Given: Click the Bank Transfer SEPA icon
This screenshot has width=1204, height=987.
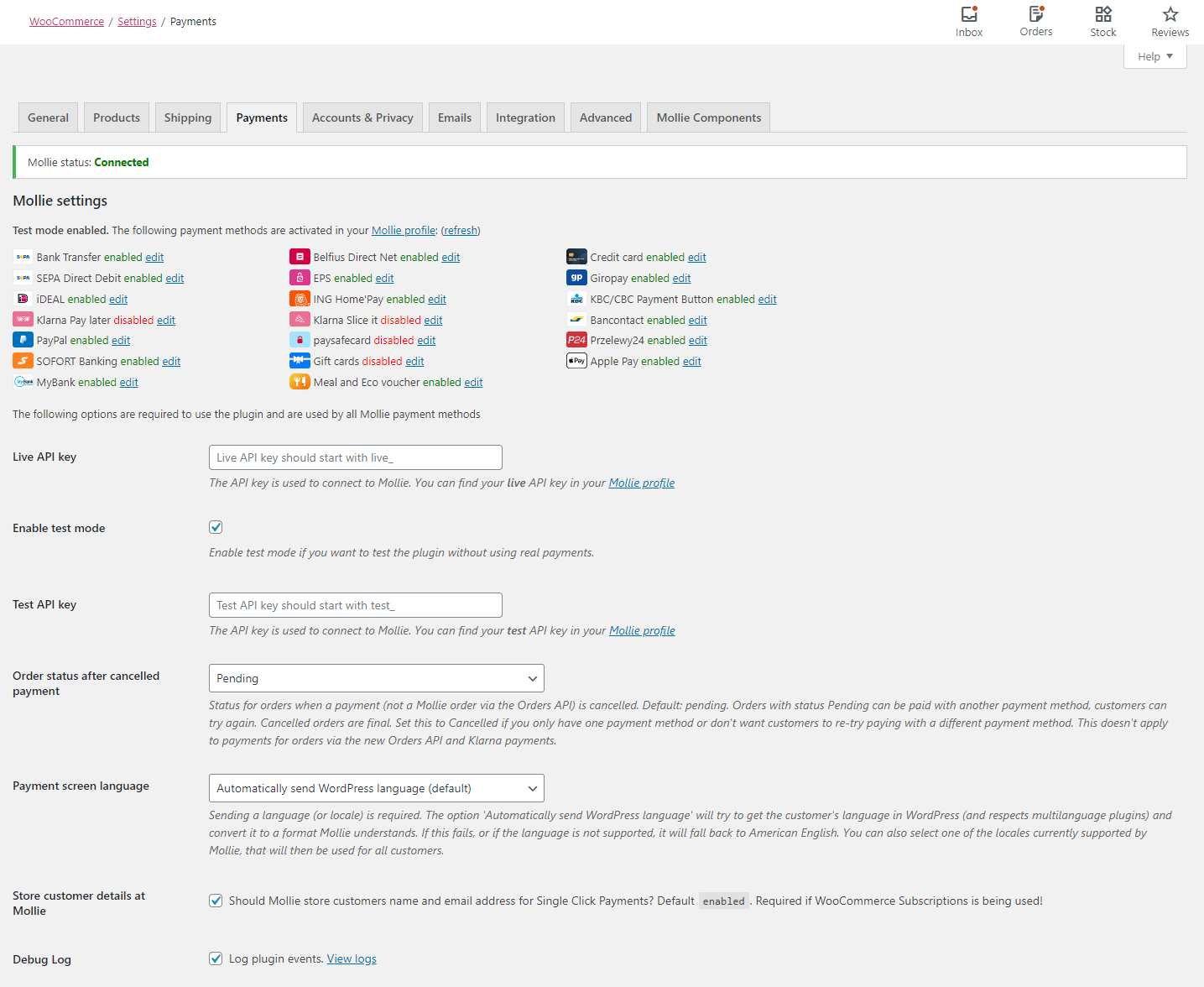Looking at the screenshot, I should [23, 257].
